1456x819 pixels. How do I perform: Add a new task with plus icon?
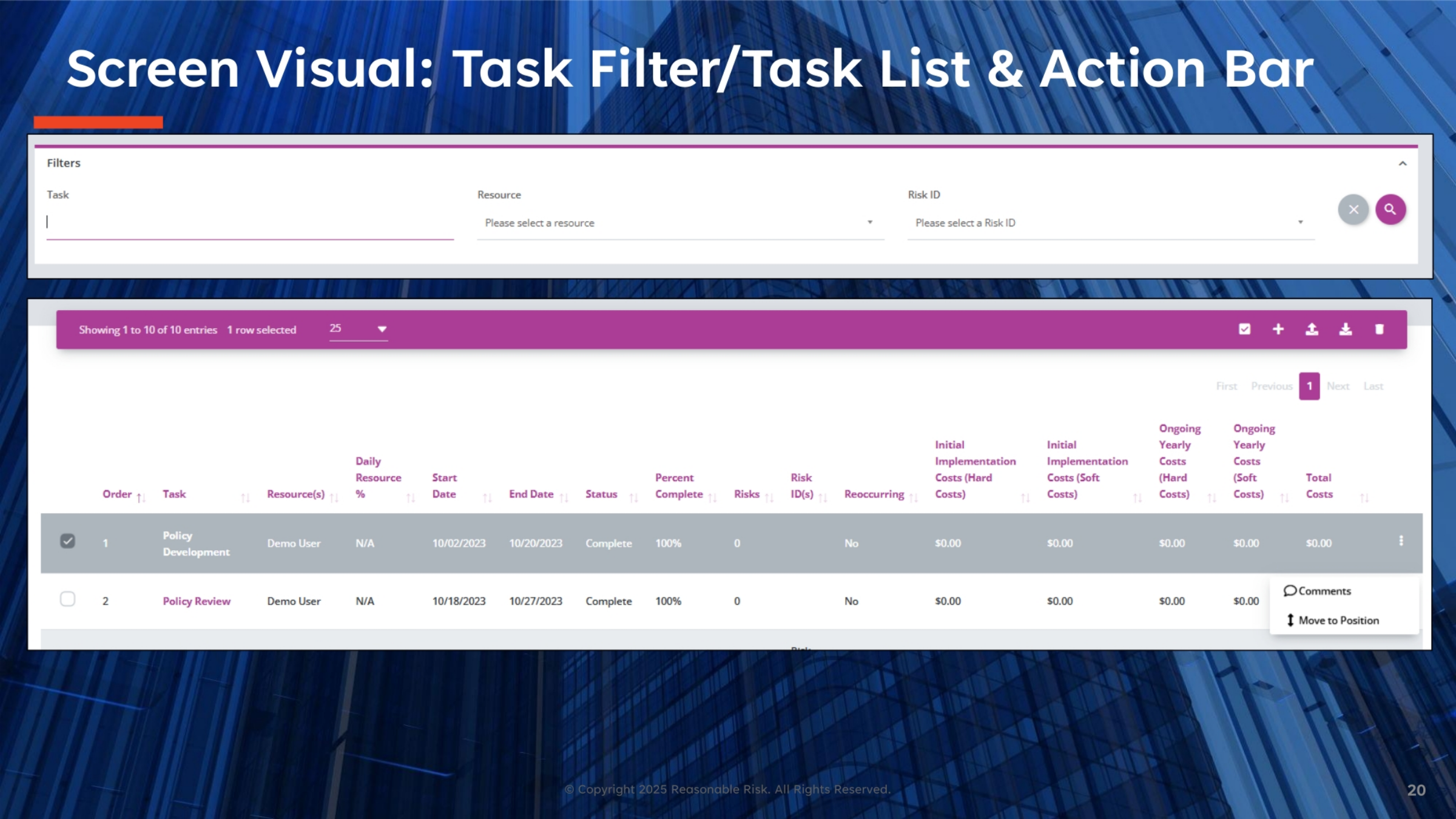(x=1278, y=329)
